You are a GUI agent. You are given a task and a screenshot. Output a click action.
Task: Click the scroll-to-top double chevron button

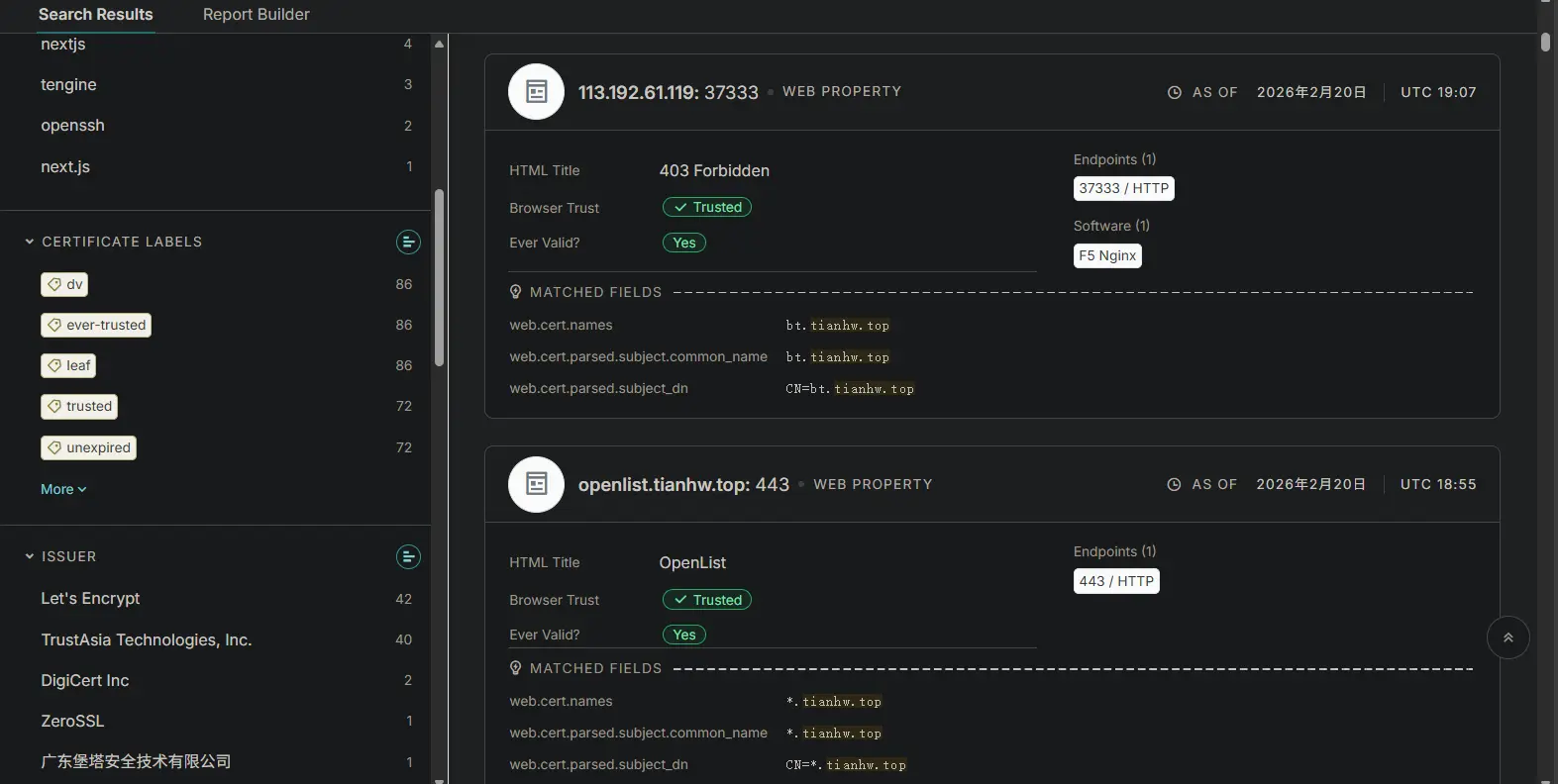1507,638
